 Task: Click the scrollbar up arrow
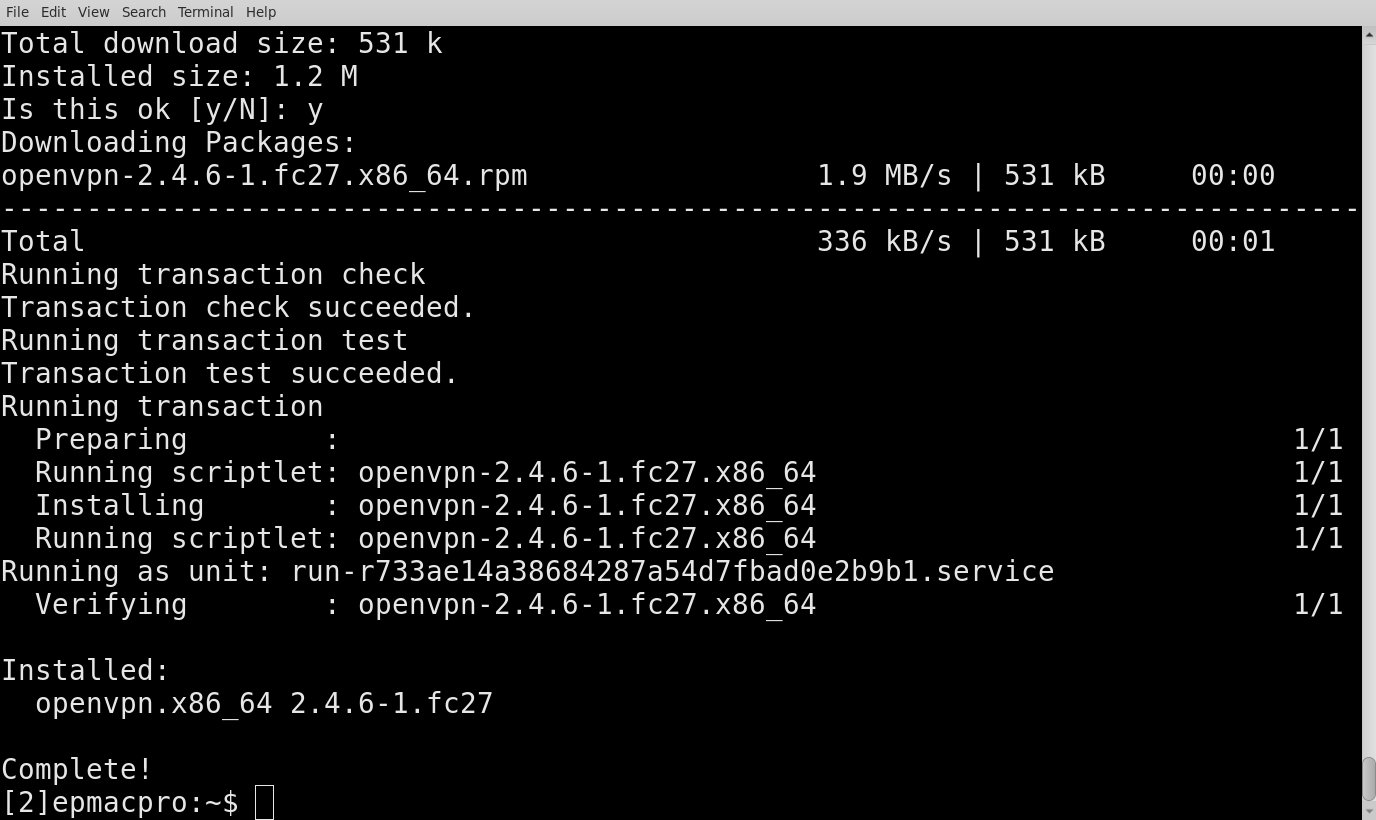click(1369, 35)
